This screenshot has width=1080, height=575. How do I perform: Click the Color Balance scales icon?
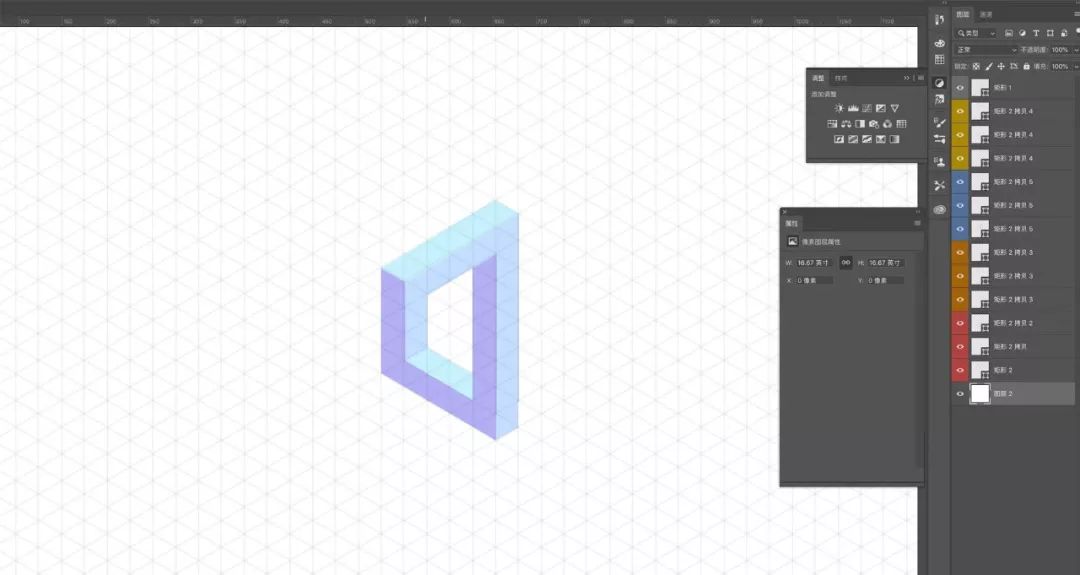(846, 124)
